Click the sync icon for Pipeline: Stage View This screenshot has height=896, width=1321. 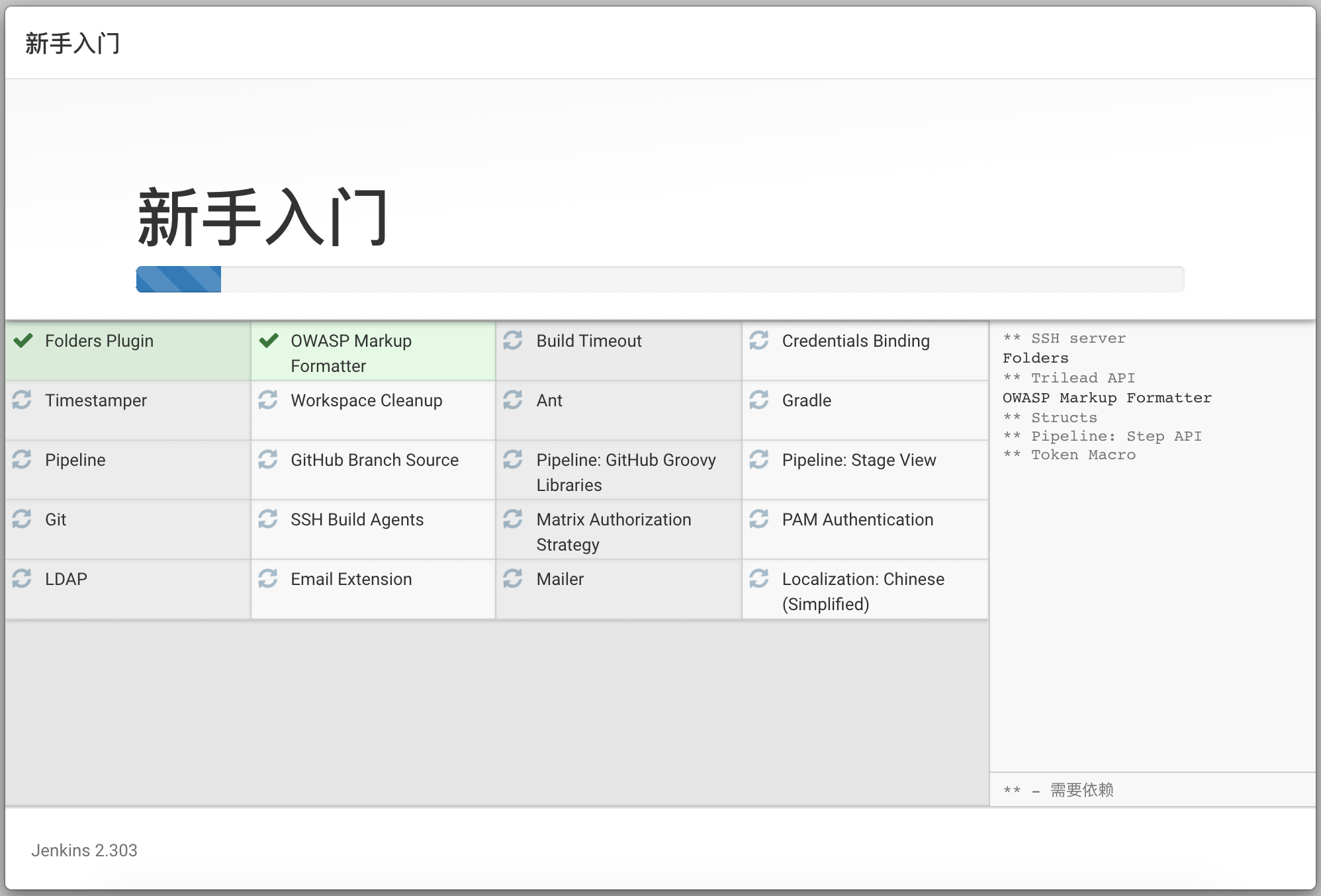coord(759,459)
